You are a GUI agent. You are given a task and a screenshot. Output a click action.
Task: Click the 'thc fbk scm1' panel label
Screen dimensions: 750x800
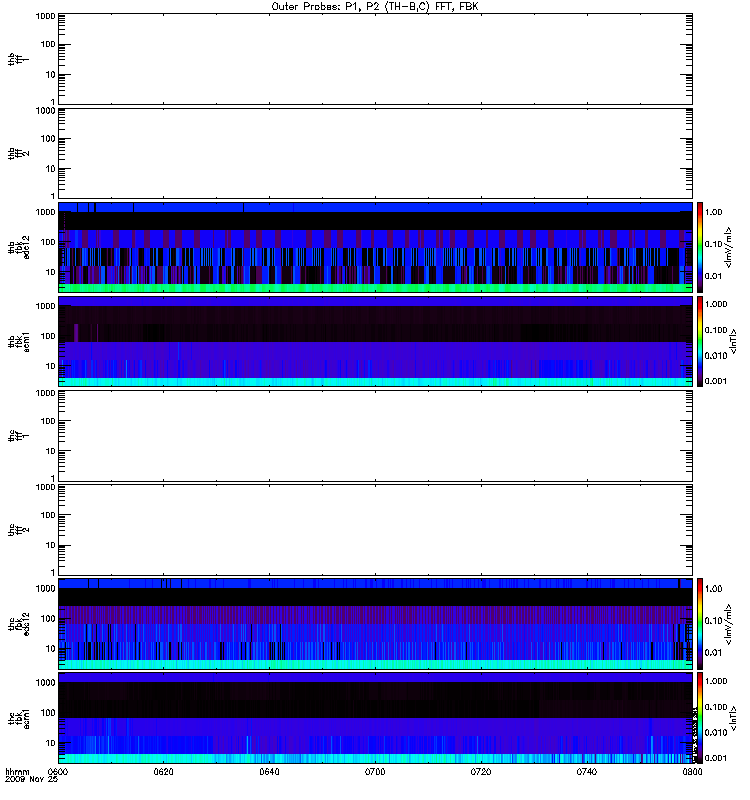(x=19, y=718)
